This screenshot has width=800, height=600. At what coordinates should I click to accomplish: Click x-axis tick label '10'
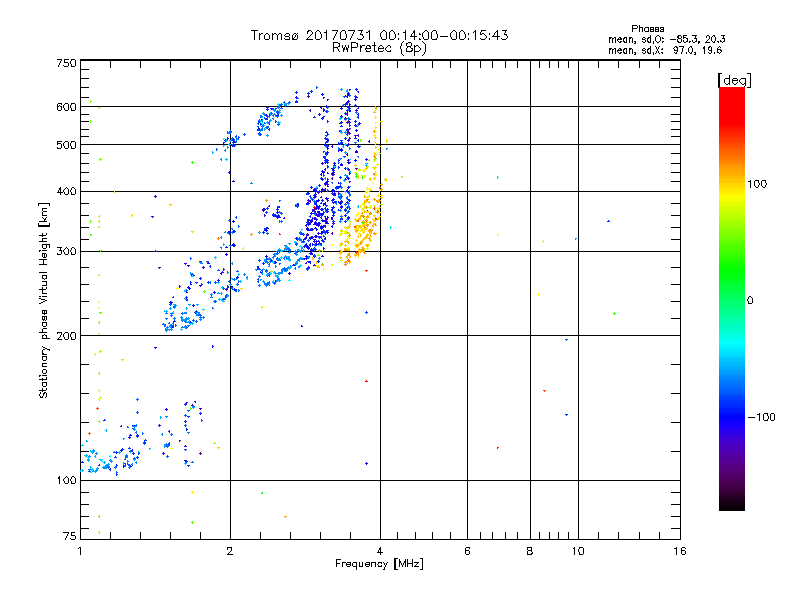(x=578, y=551)
